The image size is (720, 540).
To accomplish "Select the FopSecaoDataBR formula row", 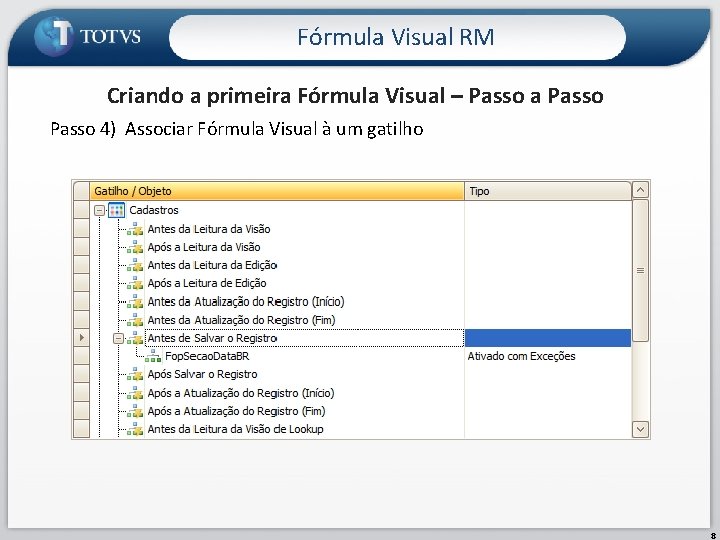I will coord(207,356).
